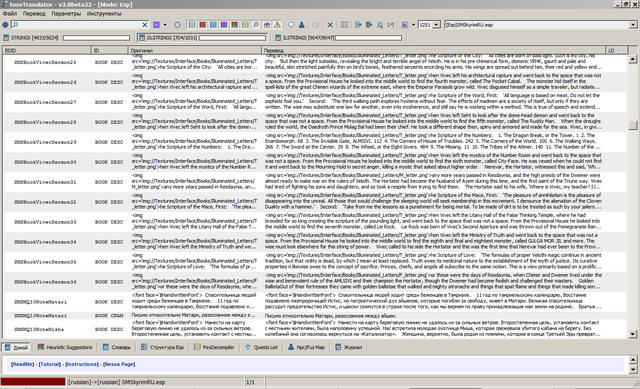Open the codepage combo box showing 1251

point(429,25)
